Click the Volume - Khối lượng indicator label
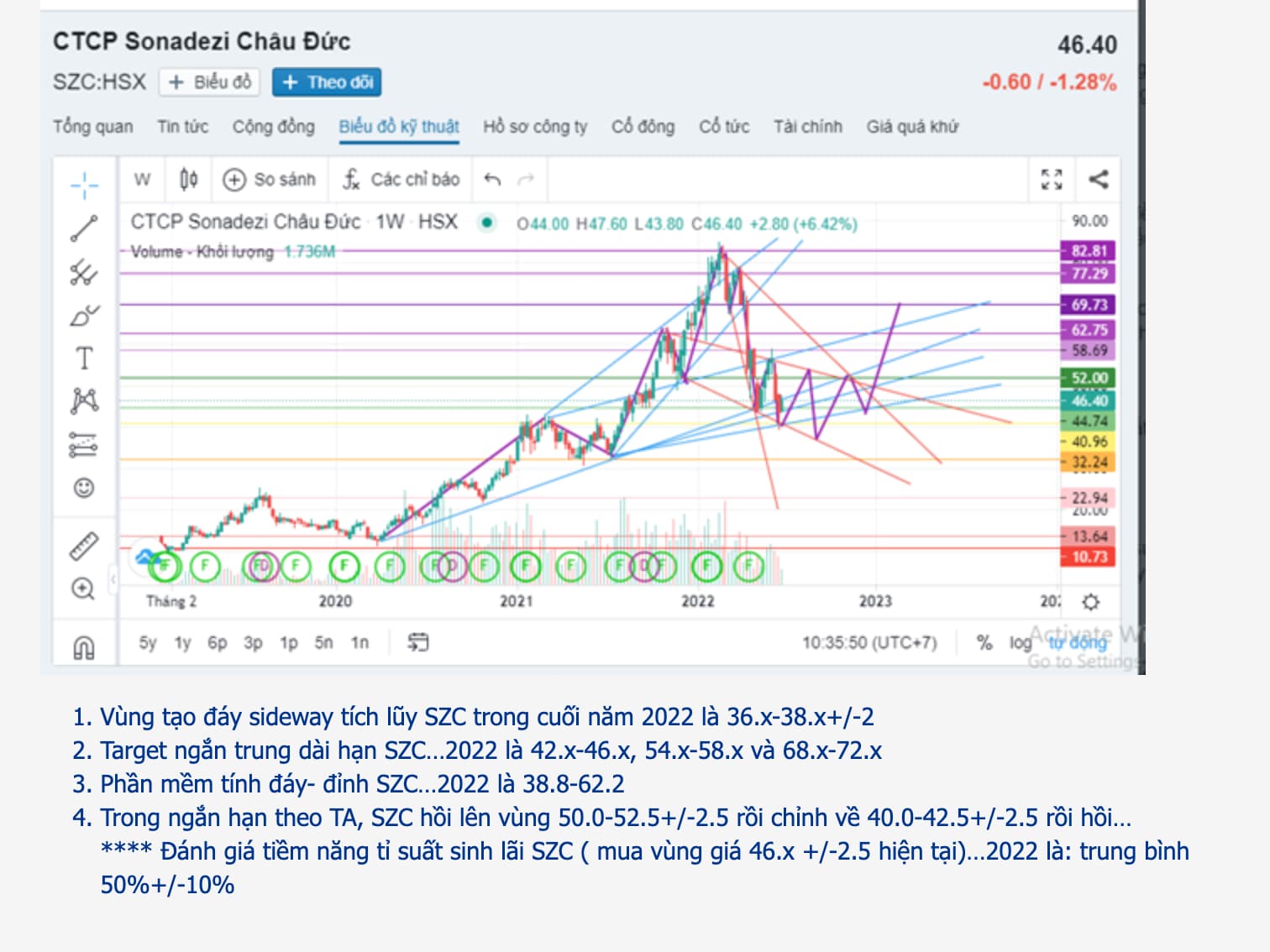Image resolution: width=1270 pixels, height=952 pixels. (x=202, y=252)
